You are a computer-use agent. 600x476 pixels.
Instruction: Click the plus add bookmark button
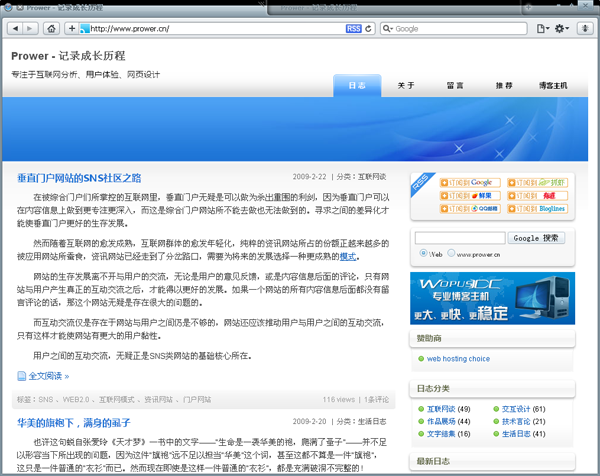[72, 29]
